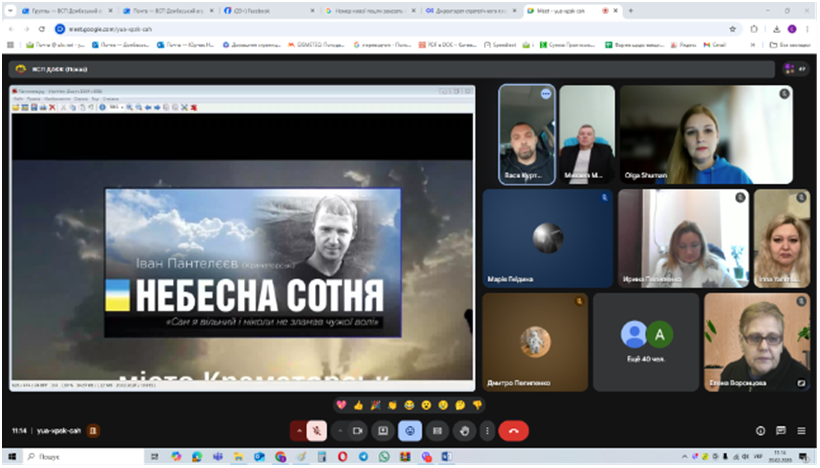The height and width of the screenshot is (468, 820).
Task: Send the thumbs down reaction
Action: click(477, 405)
